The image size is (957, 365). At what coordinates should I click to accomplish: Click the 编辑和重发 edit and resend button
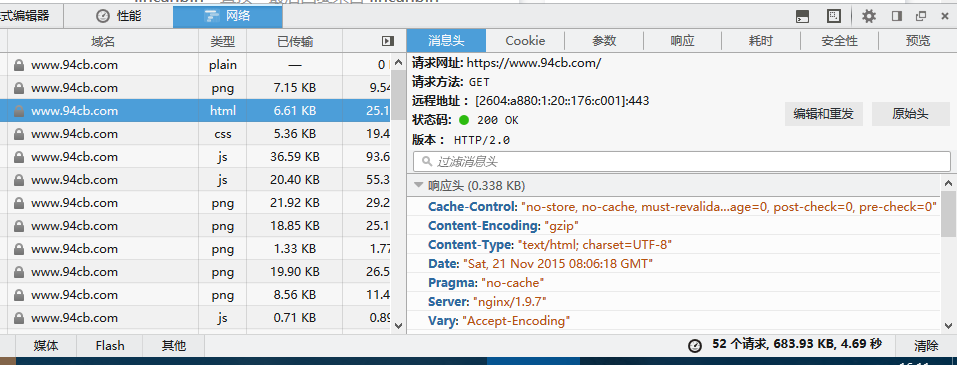pos(823,114)
